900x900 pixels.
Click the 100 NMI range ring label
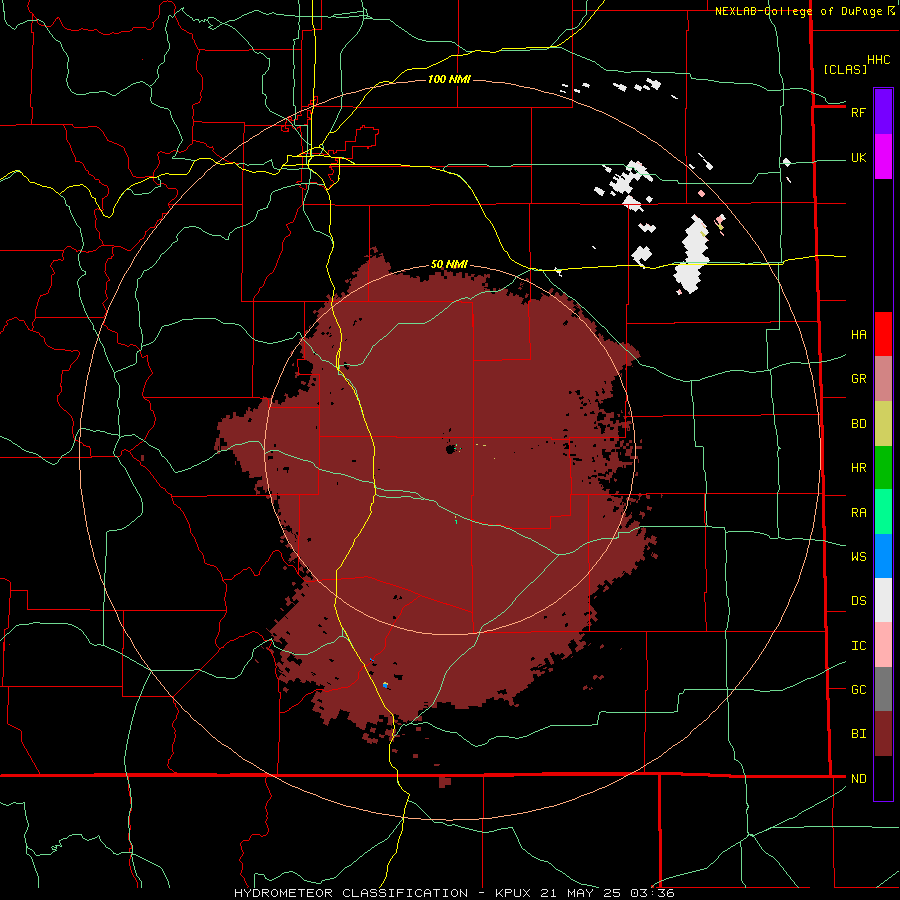tap(449, 79)
